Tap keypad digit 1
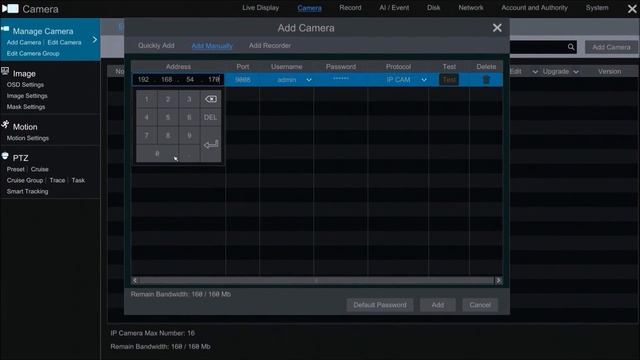640x360 pixels. tap(147, 99)
